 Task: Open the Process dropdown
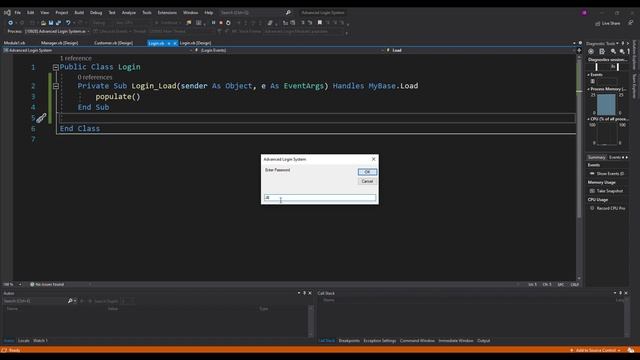pyautogui.click(x=89, y=31)
